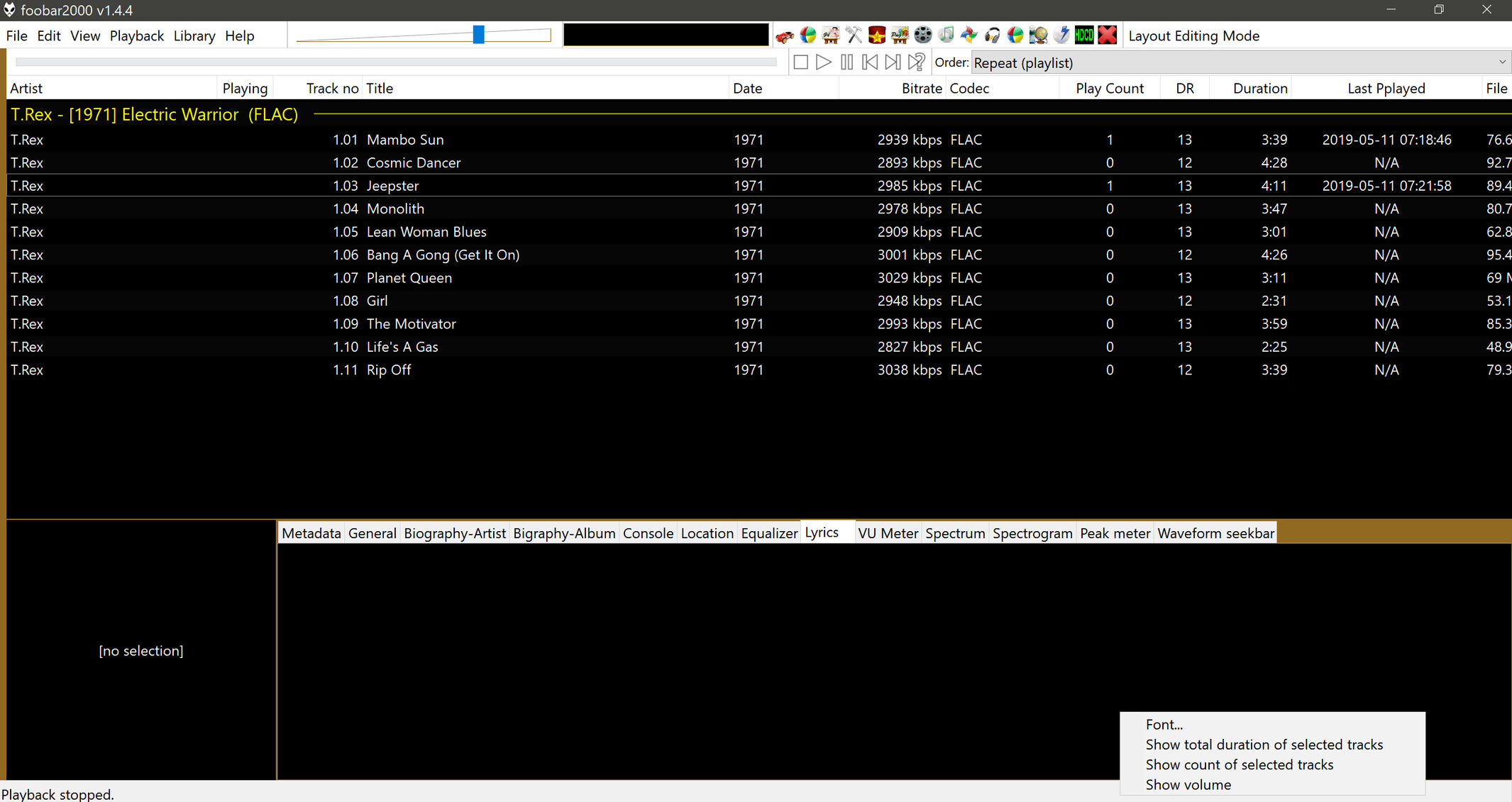
Task: Play a random track with question-mark button
Action: 916,62
